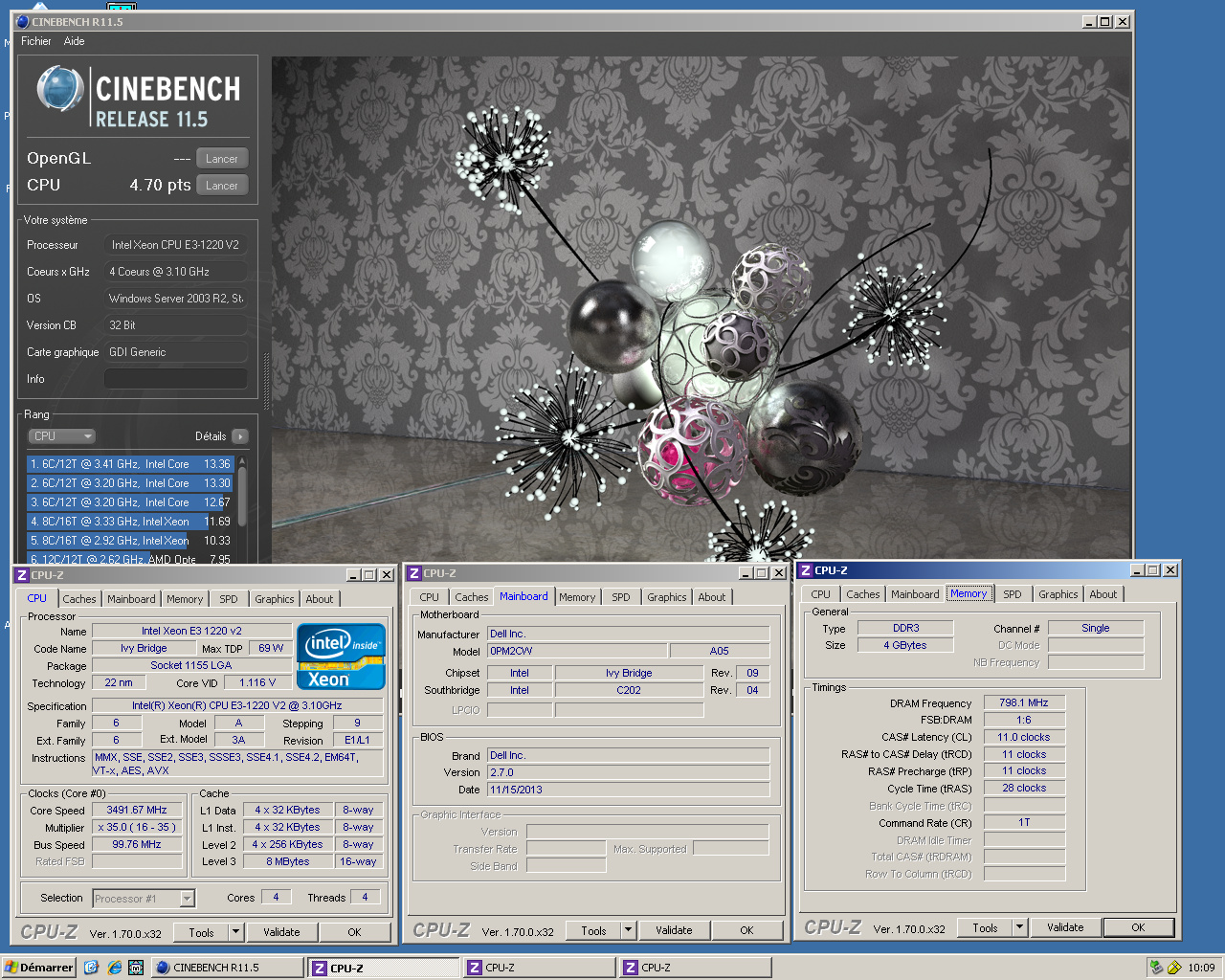Open the CPU dropdown in Rang section
Image resolution: width=1225 pixels, height=980 pixels.
tap(62, 436)
